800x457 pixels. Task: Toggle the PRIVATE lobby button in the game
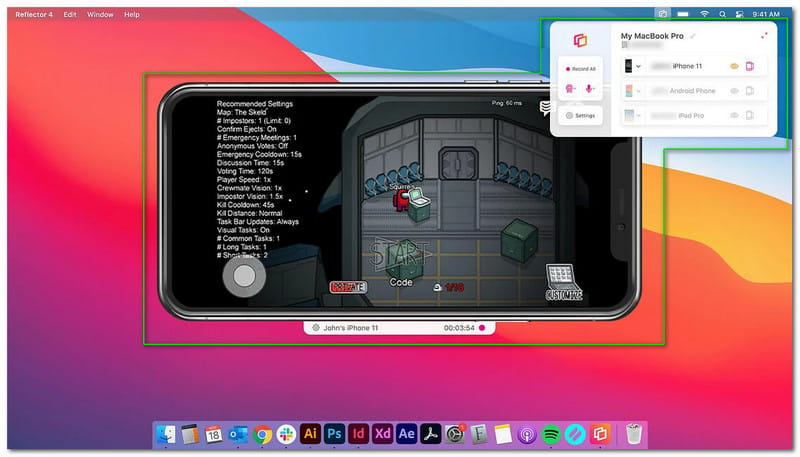348,287
